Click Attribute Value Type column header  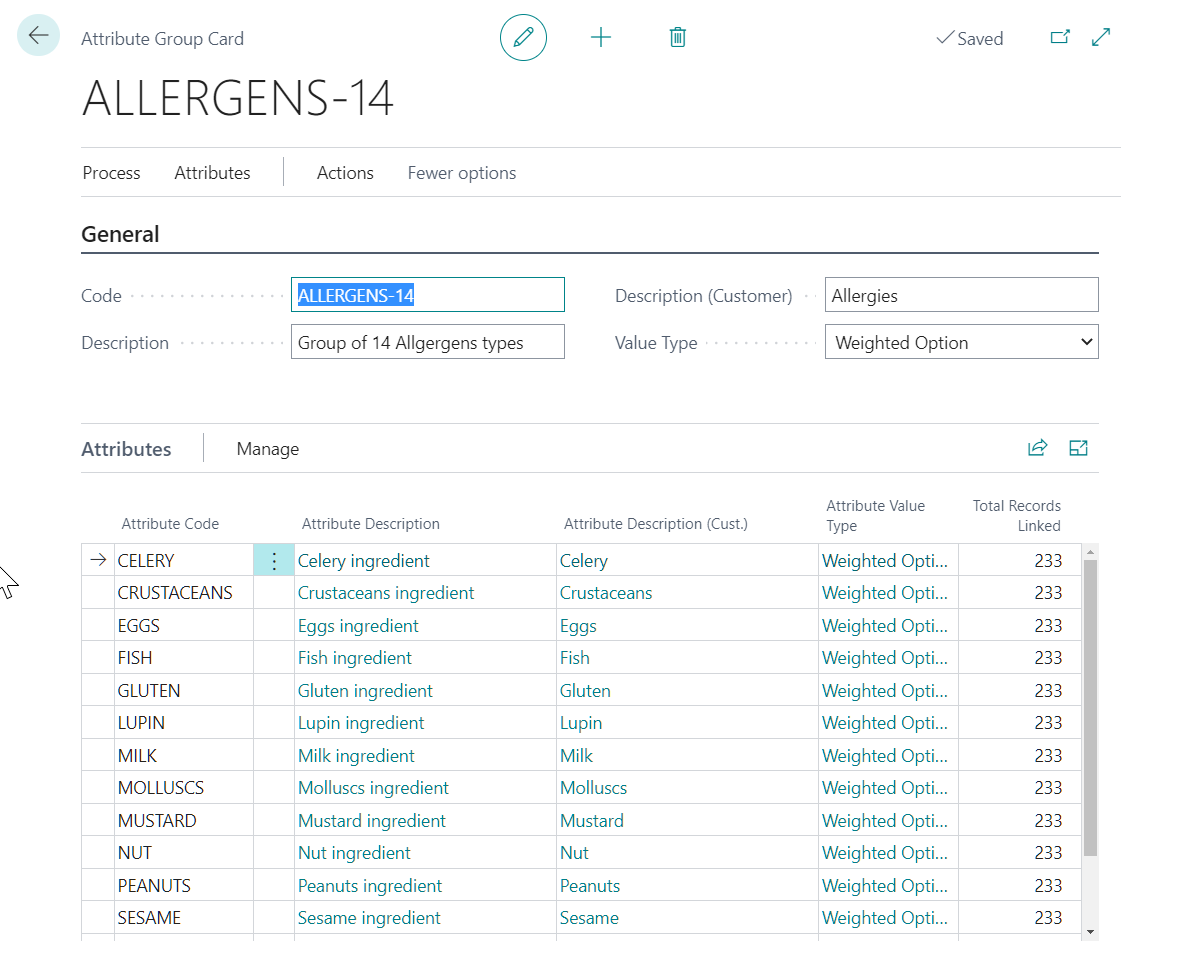[876, 516]
